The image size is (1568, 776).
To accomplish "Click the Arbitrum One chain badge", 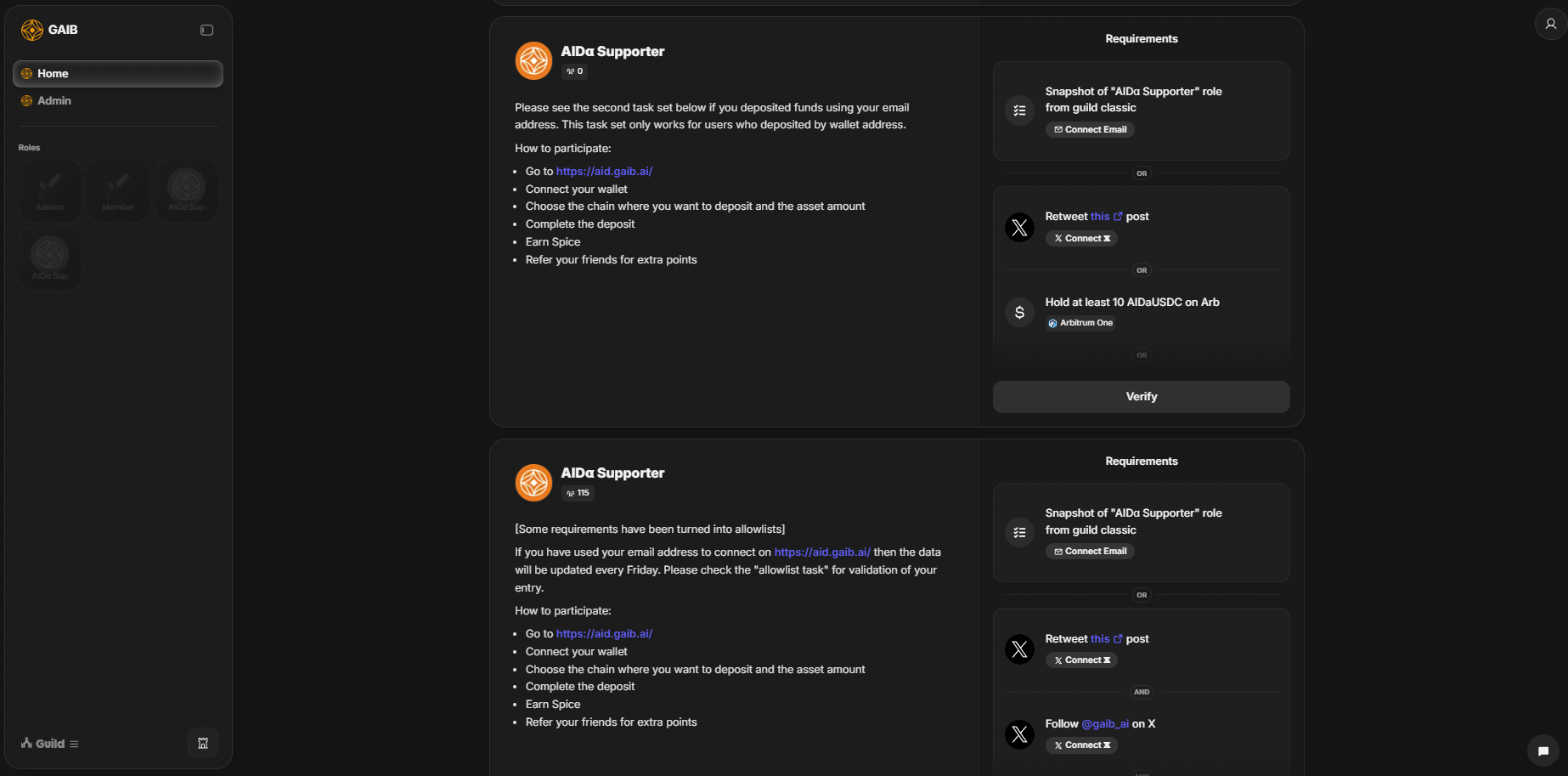I will (1080, 323).
